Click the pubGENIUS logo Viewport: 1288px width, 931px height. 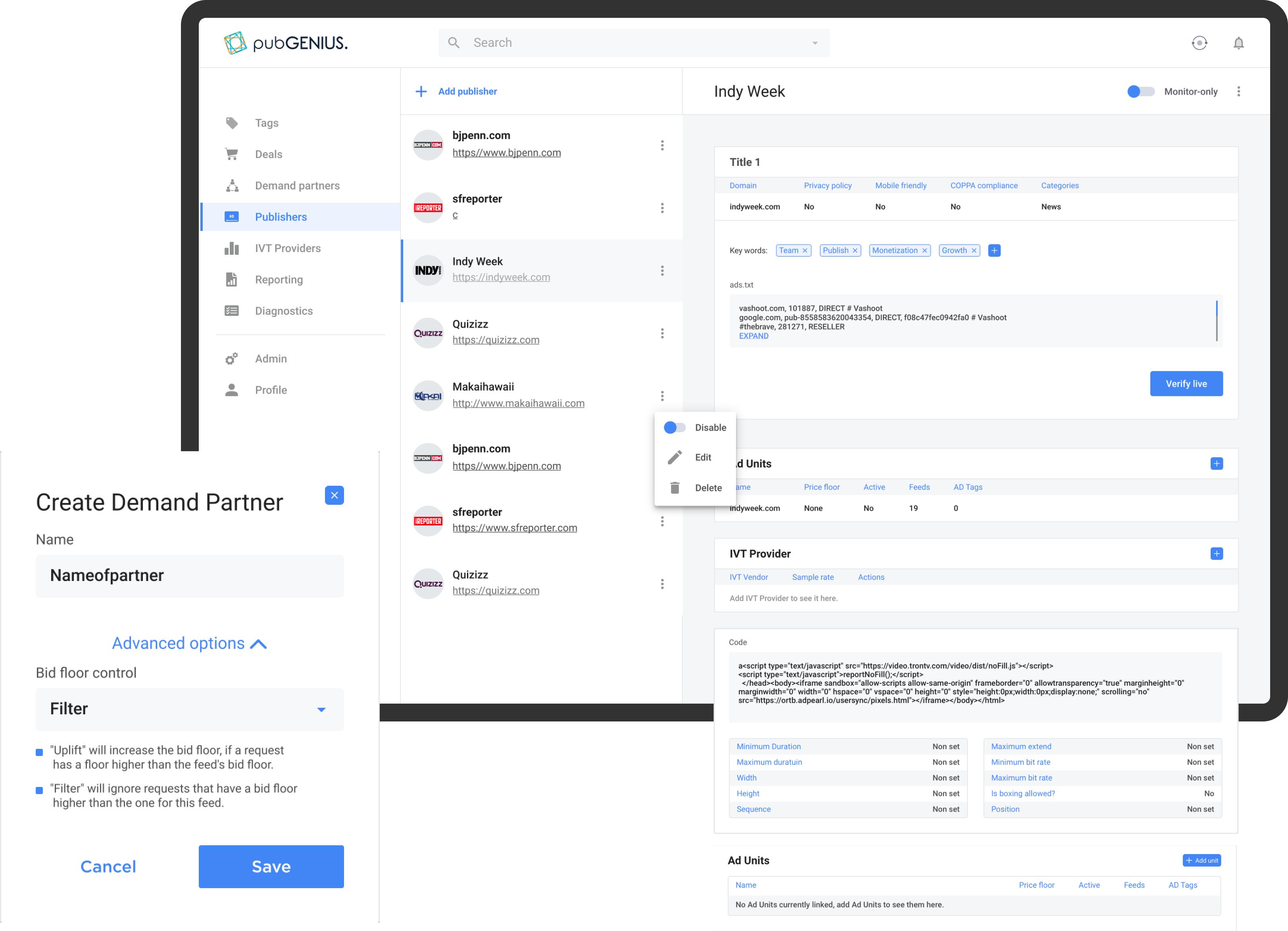click(x=286, y=42)
